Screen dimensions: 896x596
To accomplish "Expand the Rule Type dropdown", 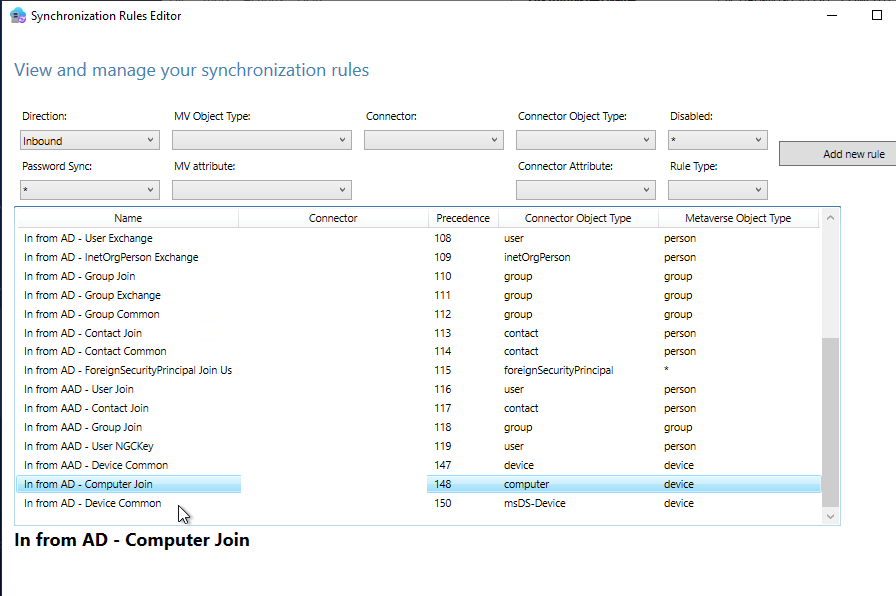I will coord(720,189).
